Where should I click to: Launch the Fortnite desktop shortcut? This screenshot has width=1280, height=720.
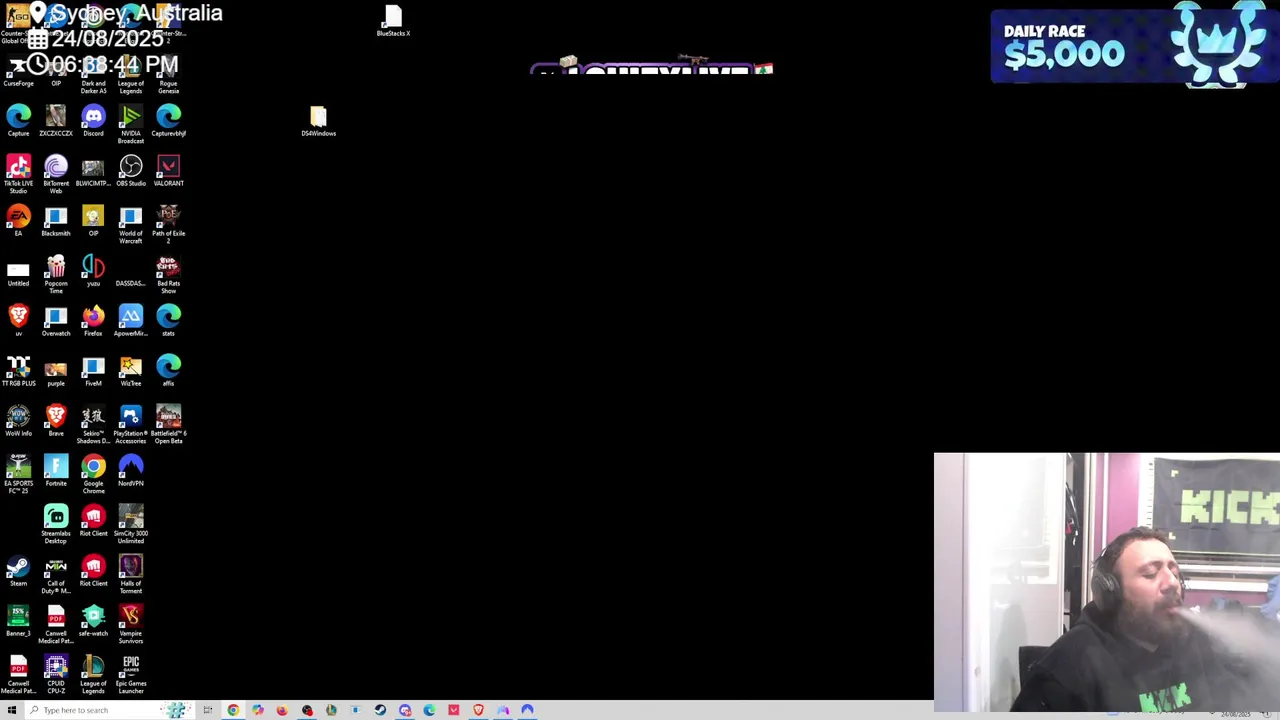click(x=56, y=469)
